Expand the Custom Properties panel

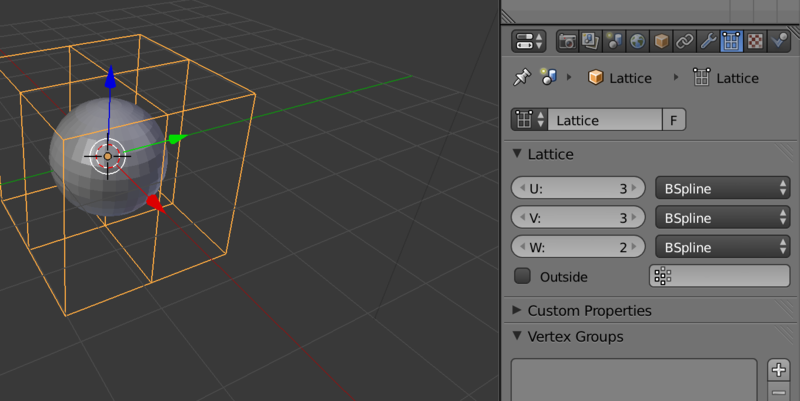pyautogui.click(x=517, y=310)
